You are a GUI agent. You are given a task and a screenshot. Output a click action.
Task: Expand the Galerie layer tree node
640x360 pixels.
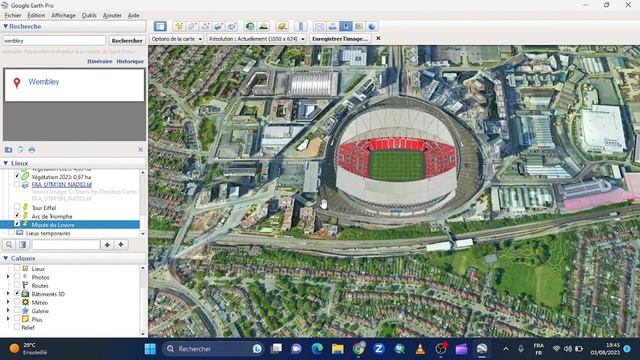coord(8,311)
